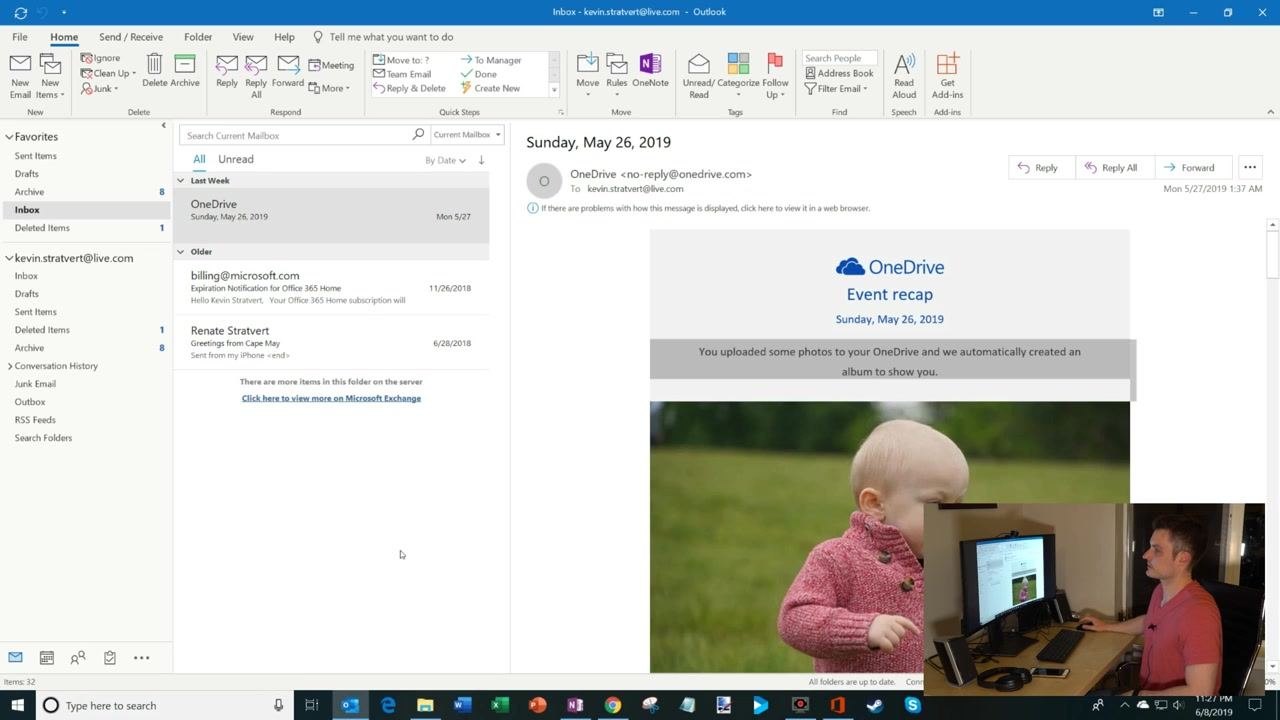
Task: Open the Rules menu
Action: (x=617, y=76)
